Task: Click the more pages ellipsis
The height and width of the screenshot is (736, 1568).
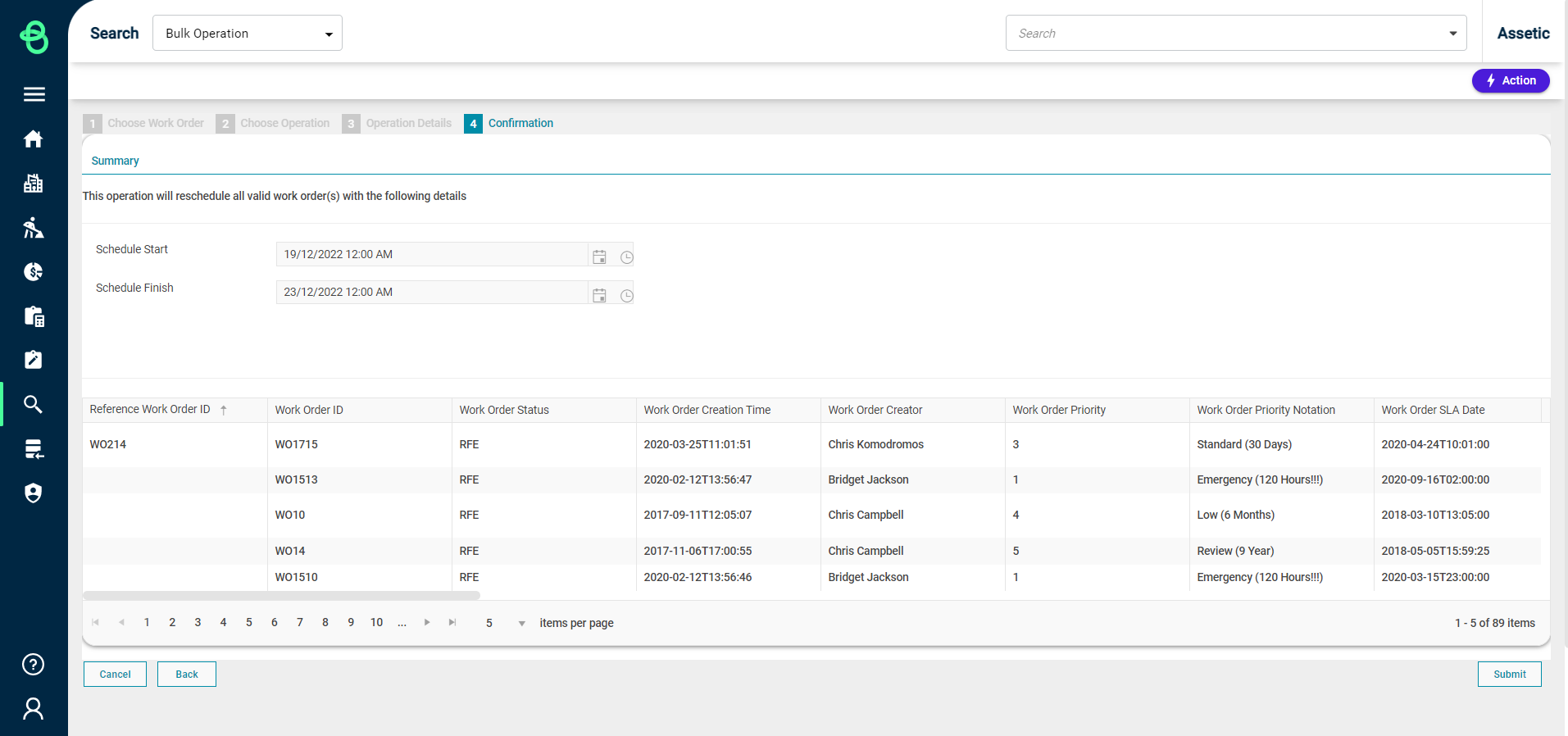Action: click(x=402, y=622)
